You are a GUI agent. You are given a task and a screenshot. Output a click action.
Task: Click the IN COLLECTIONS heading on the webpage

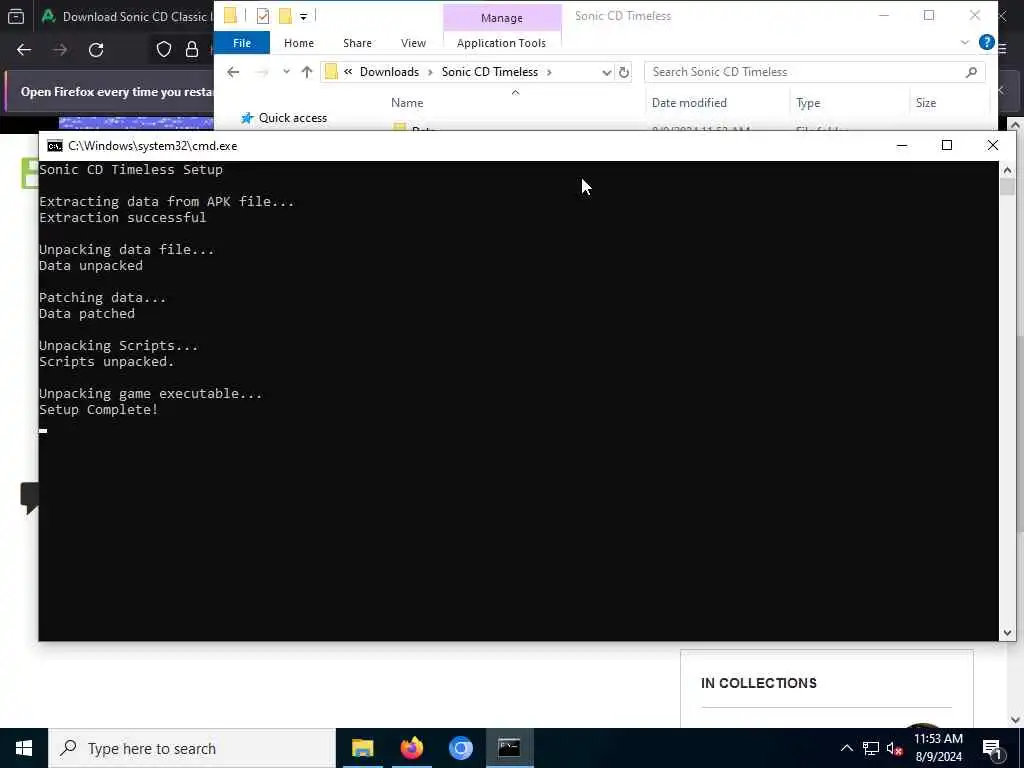[x=759, y=683]
